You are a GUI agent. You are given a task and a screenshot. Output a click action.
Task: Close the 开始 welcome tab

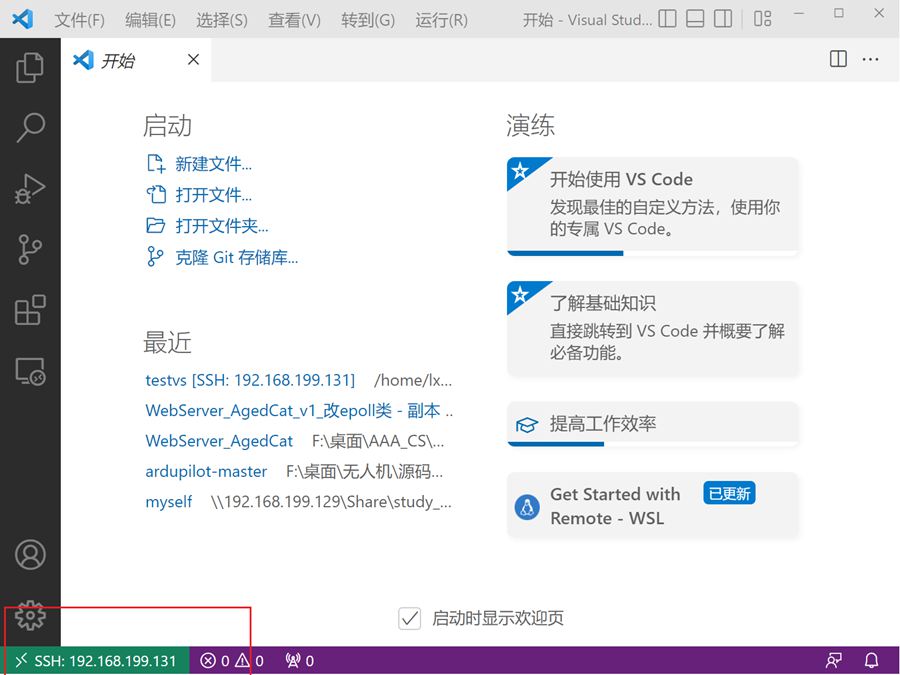[x=193, y=60]
